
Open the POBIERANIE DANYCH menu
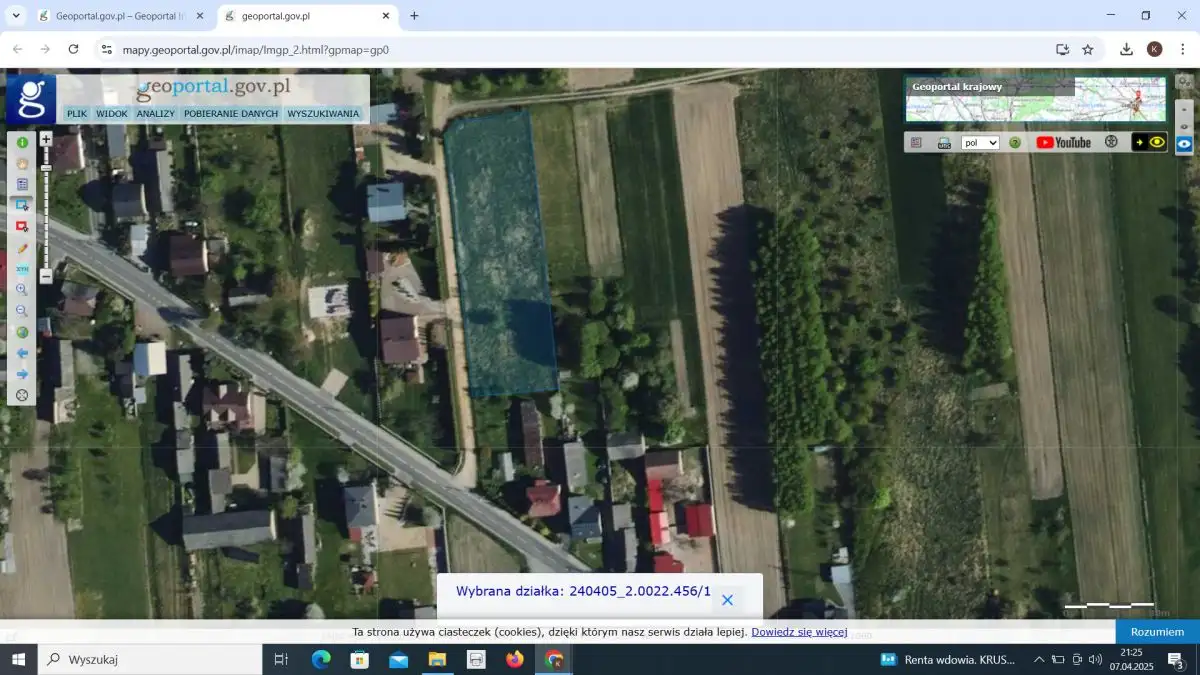(231, 114)
